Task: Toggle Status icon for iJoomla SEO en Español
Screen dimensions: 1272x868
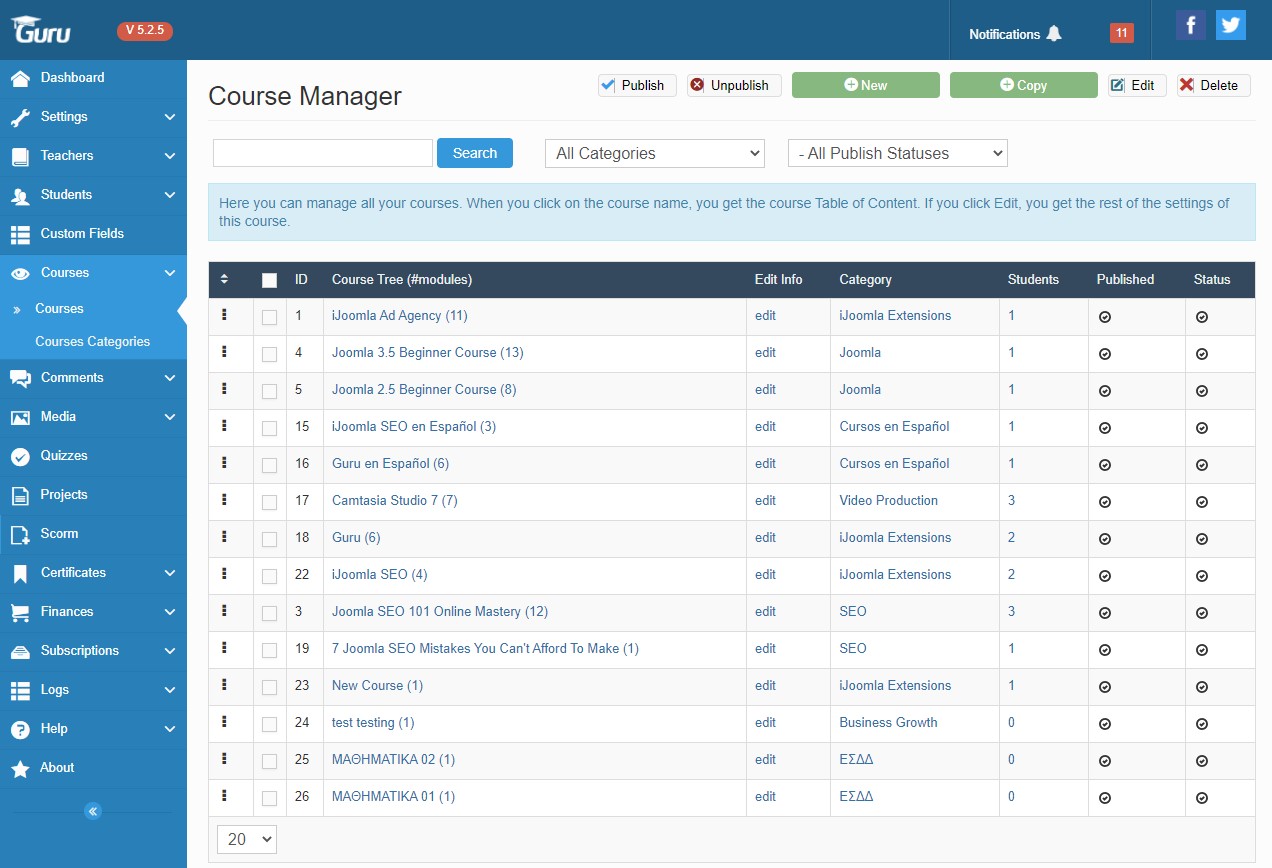Action: pyautogui.click(x=1202, y=428)
